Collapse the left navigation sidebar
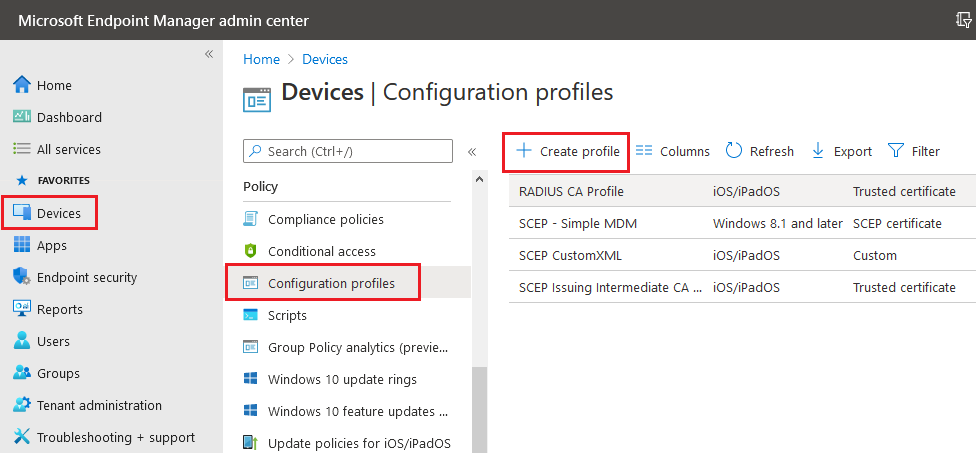The height and width of the screenshot is (456, 976). point(209,54)
